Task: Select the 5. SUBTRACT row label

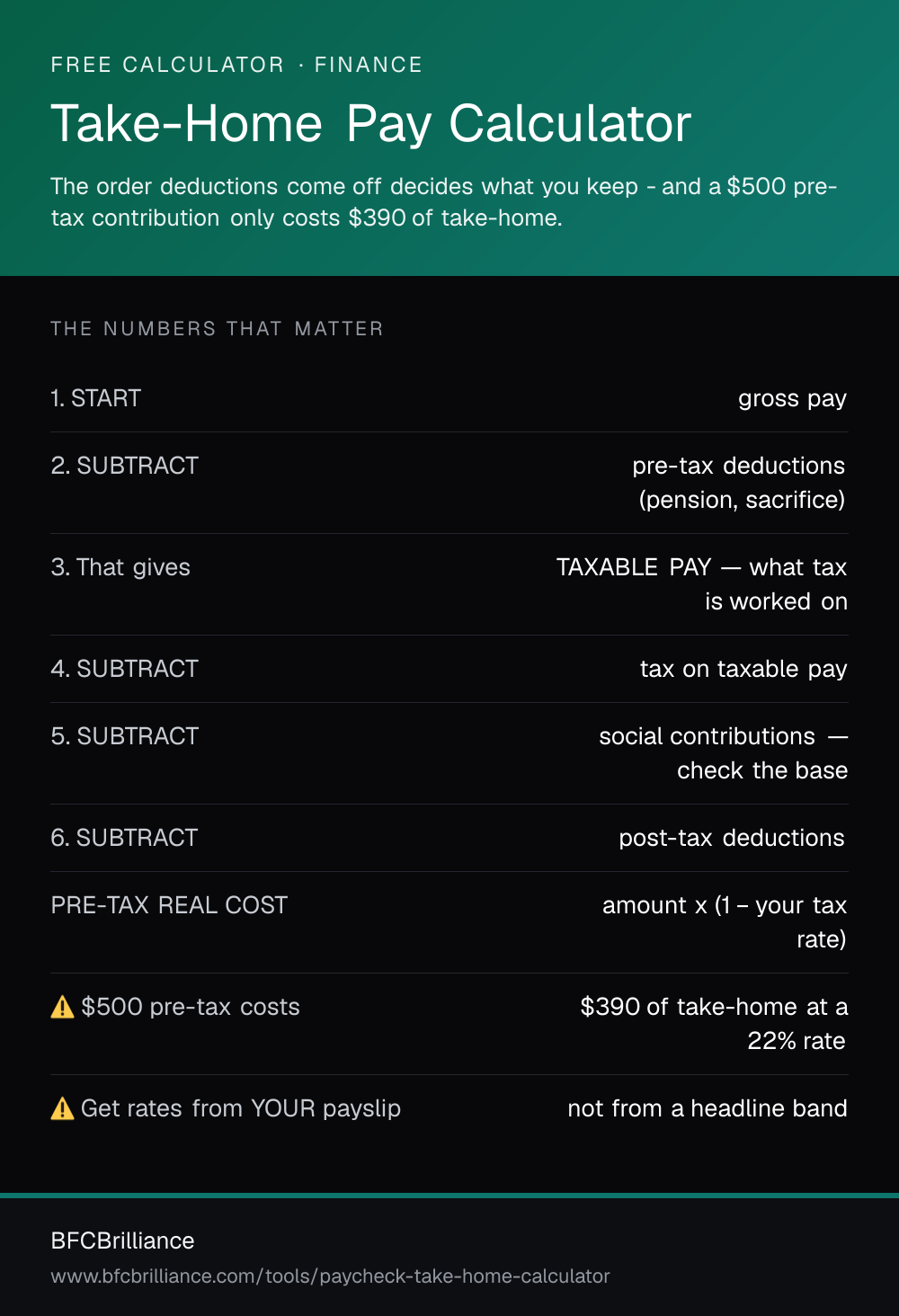Action: coord(125,736)
